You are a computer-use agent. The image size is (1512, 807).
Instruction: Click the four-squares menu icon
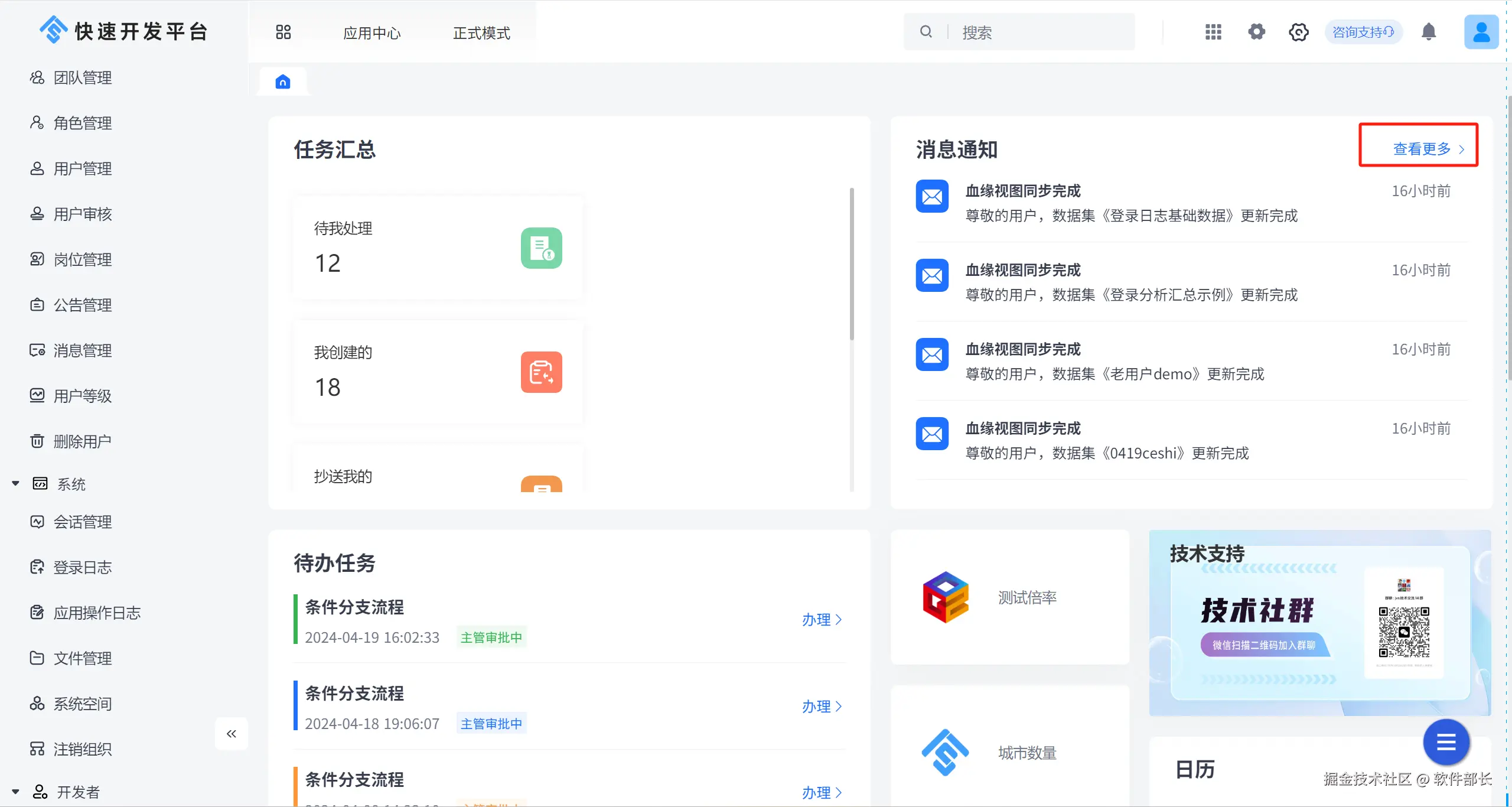[x=283, y=32]
